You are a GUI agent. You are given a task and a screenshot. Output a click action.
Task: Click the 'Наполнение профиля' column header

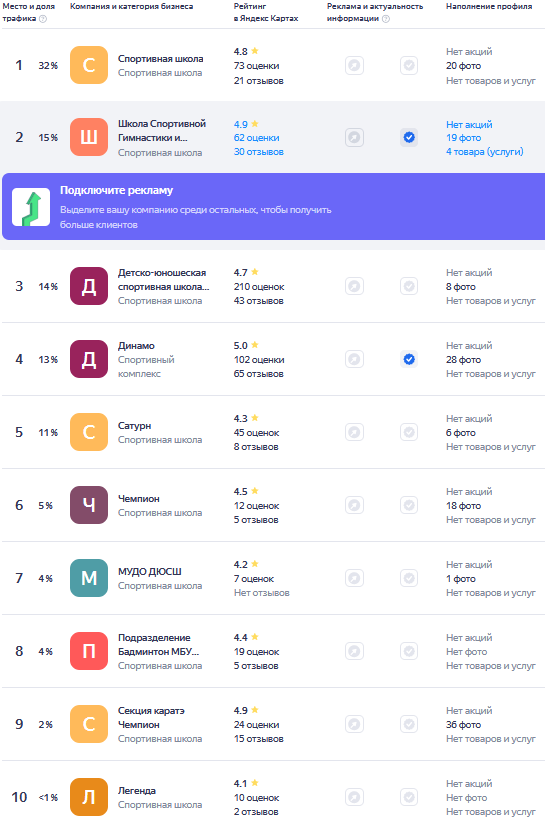click(x=489, y=6)
